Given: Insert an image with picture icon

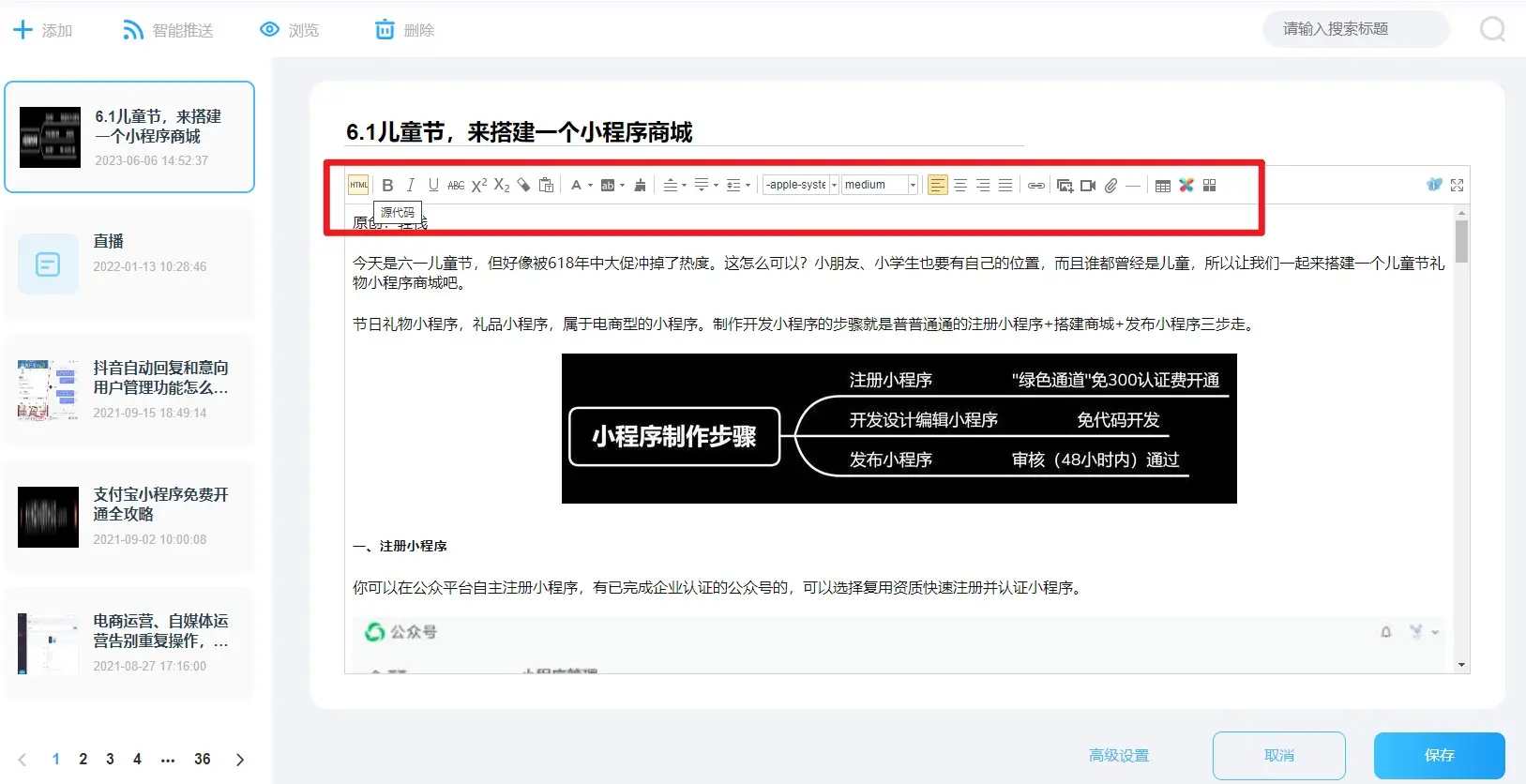Looking at the screenshot, I should click(x=1065, y=186).
